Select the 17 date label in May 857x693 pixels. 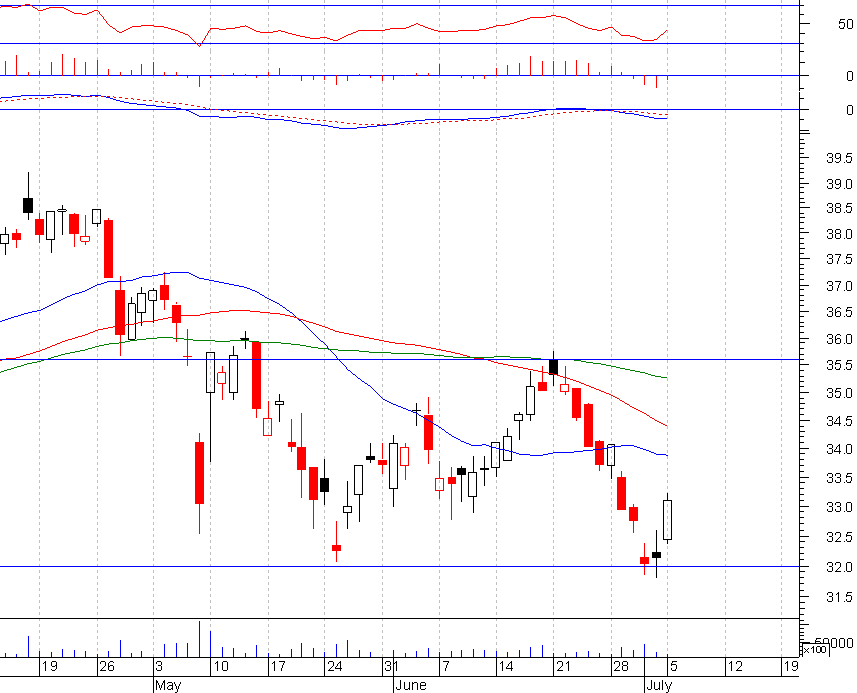click(x=278, y=667)
